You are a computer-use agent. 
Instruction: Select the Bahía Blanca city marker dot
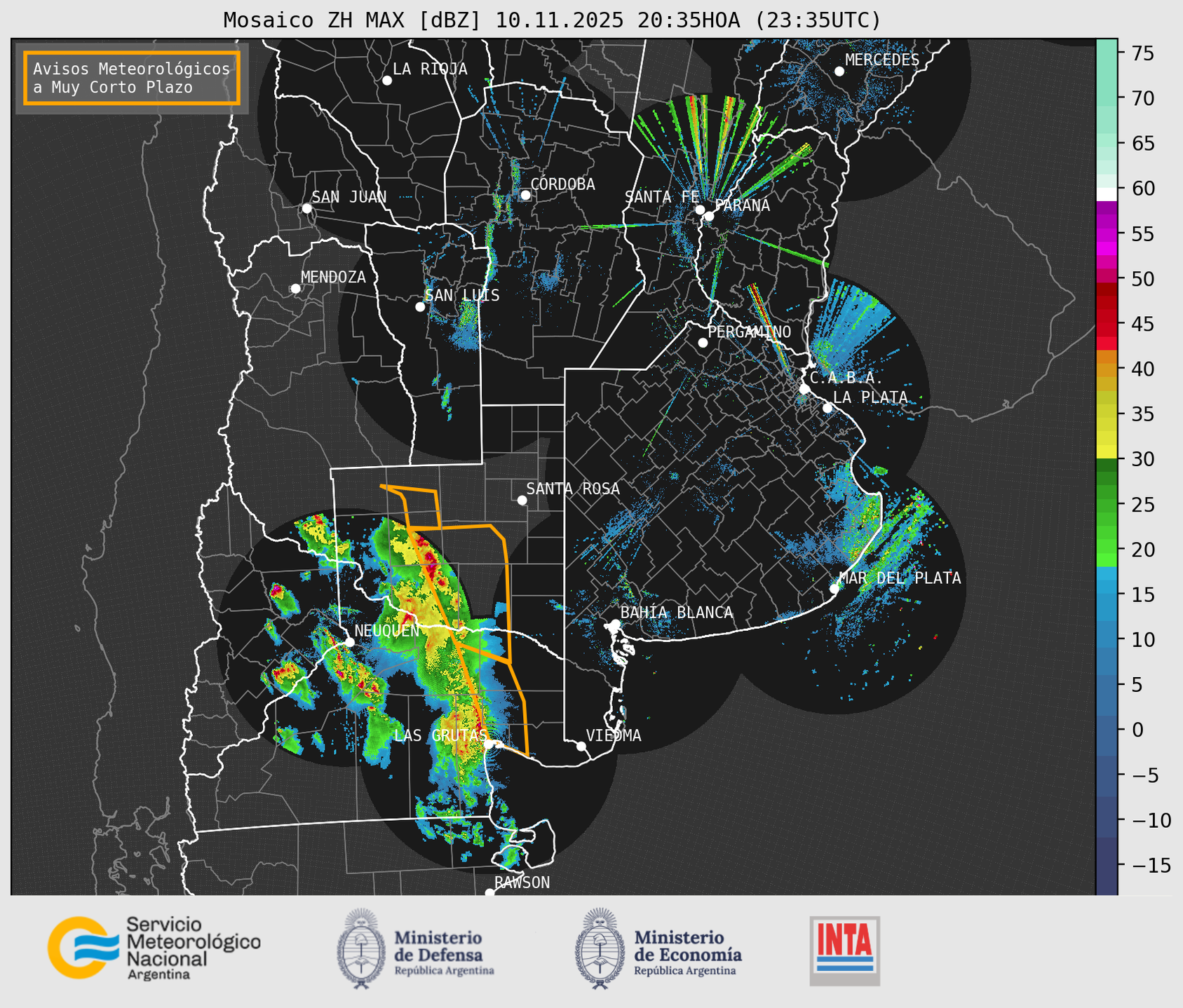(615, 624)
